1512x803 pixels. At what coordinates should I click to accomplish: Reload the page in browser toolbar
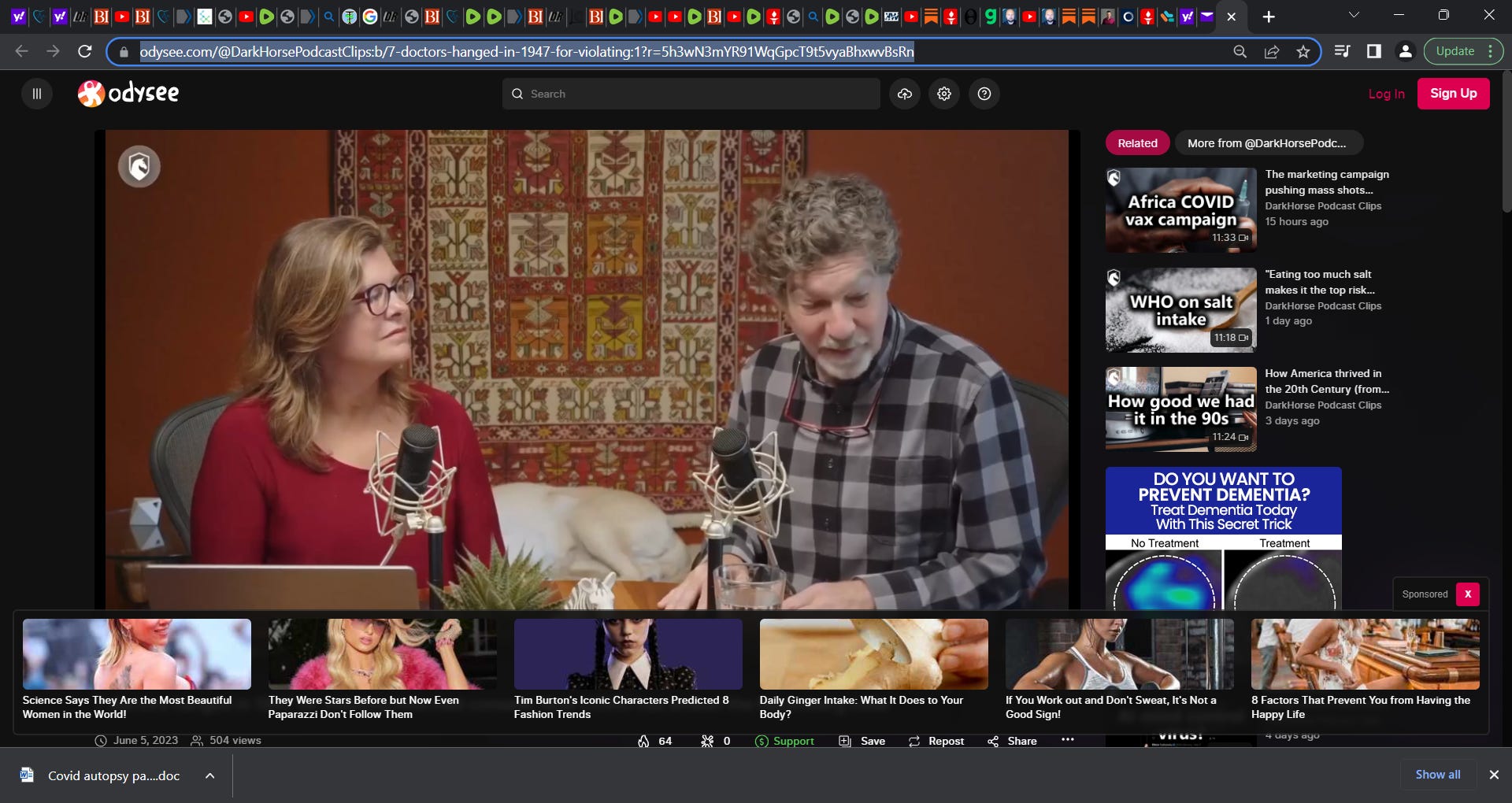[x=85, y=51]
